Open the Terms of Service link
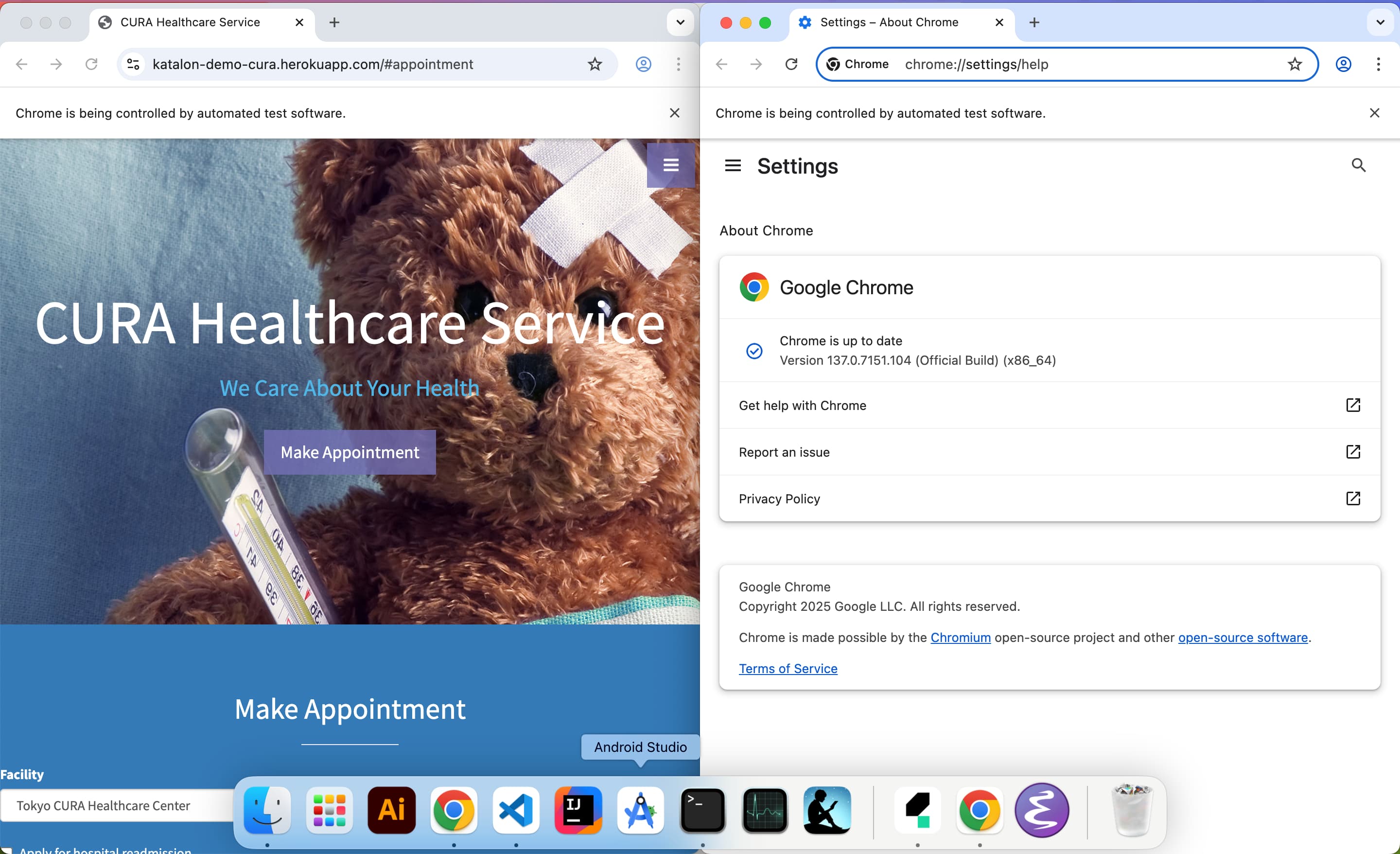Screen dimensions: 1400x854 point(787,669)
